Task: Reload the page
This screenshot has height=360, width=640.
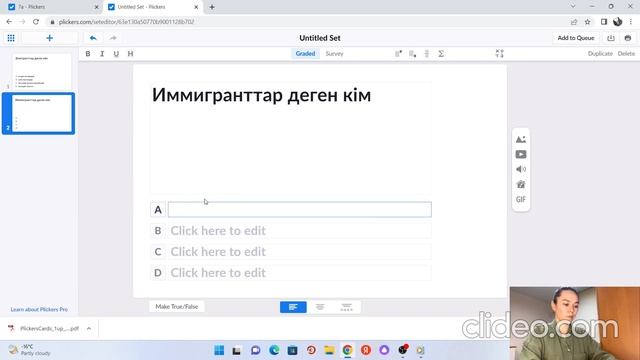Action: [36, 22]
